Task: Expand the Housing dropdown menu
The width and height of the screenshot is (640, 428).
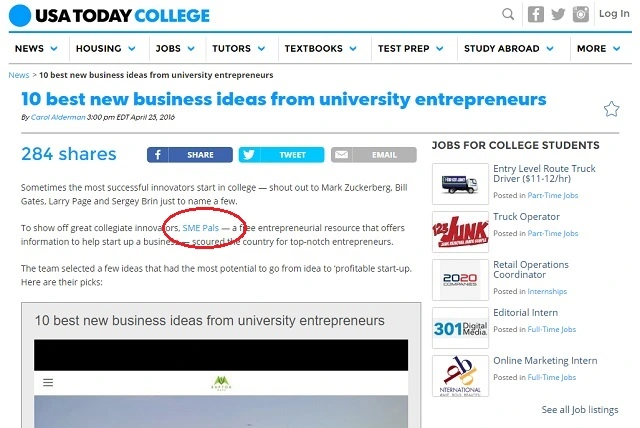Action: pyautogui.click(x=105, y=48)
